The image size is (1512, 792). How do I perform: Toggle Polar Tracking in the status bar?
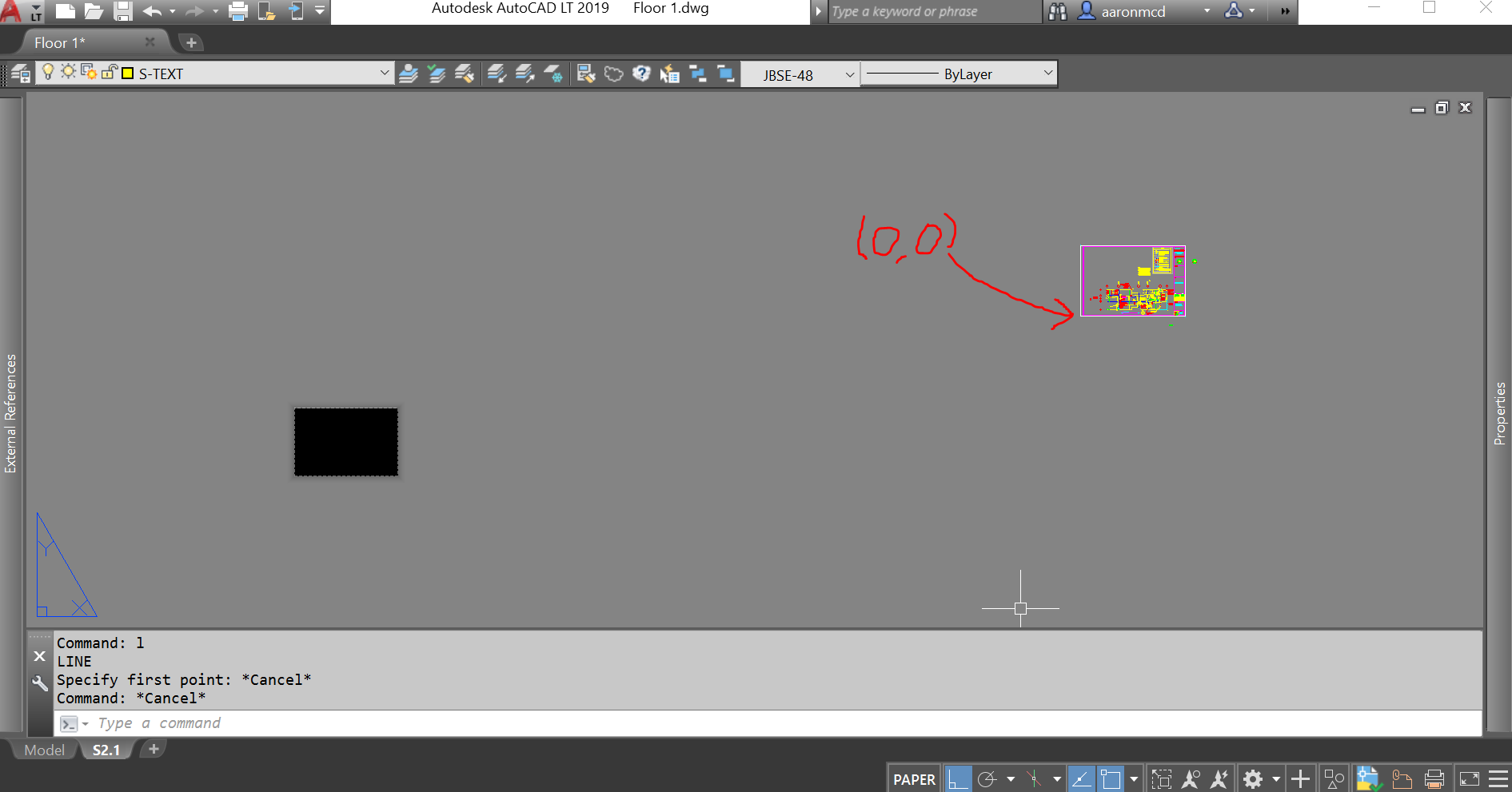987,778
